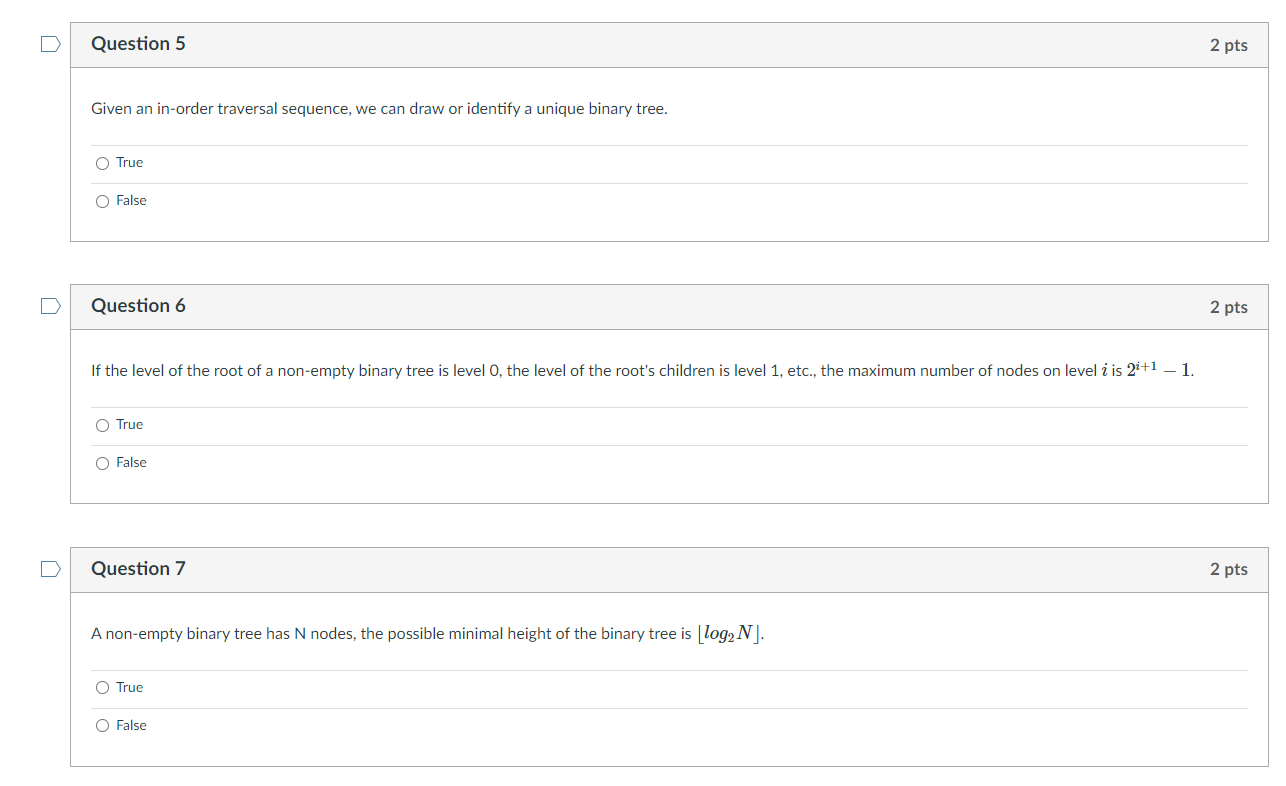The height and width of the screenshot is (786, 1286).
Task: Select False for Question 6
Action: tap(101, 462)
